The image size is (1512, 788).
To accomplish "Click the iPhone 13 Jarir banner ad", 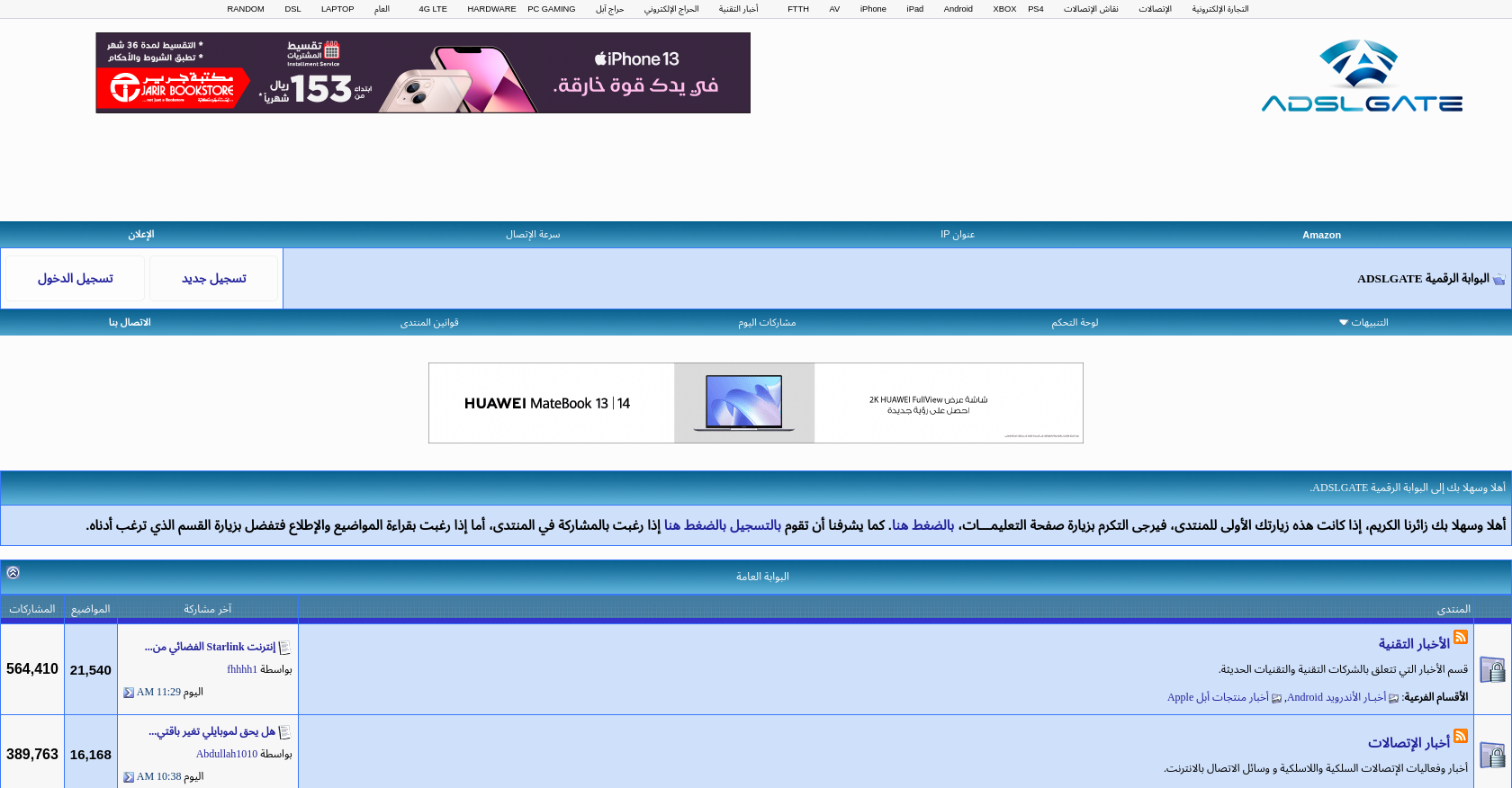I will [x=423, y=73].
